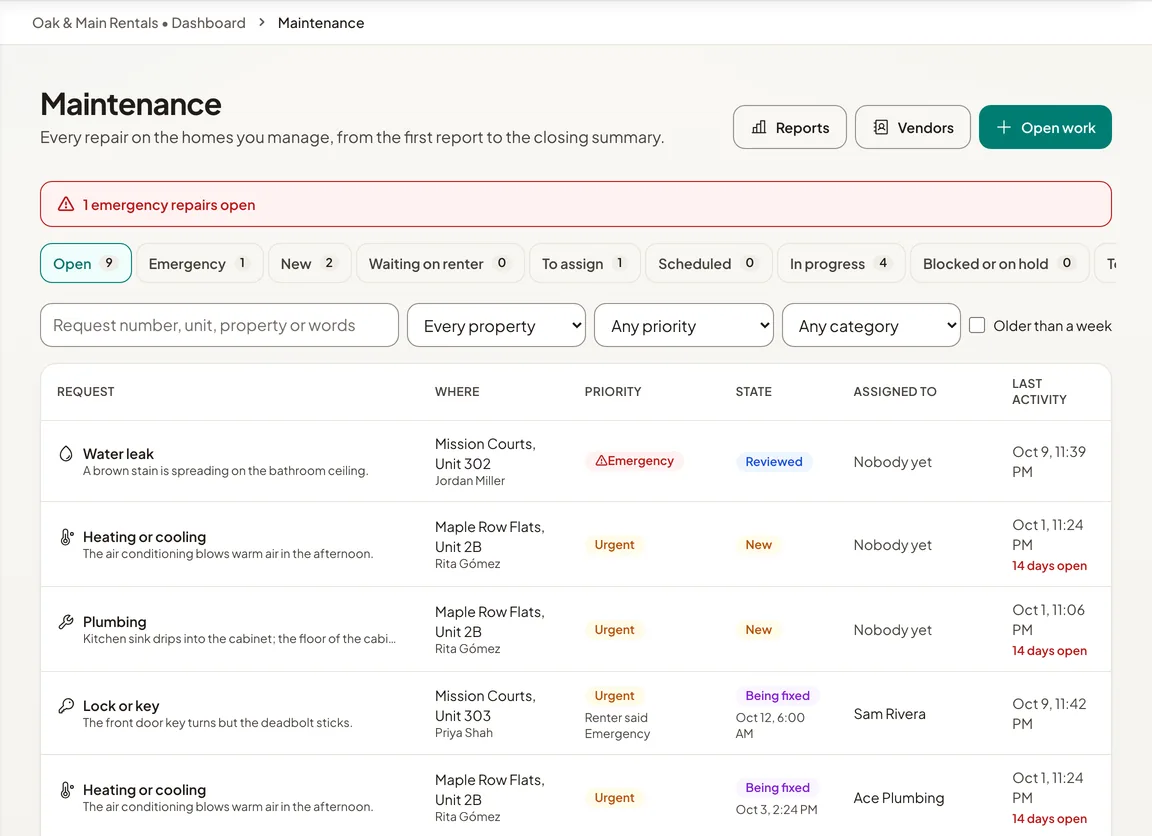Switch to In progress tab
The image size is (1152, 836).
point(841,263)
